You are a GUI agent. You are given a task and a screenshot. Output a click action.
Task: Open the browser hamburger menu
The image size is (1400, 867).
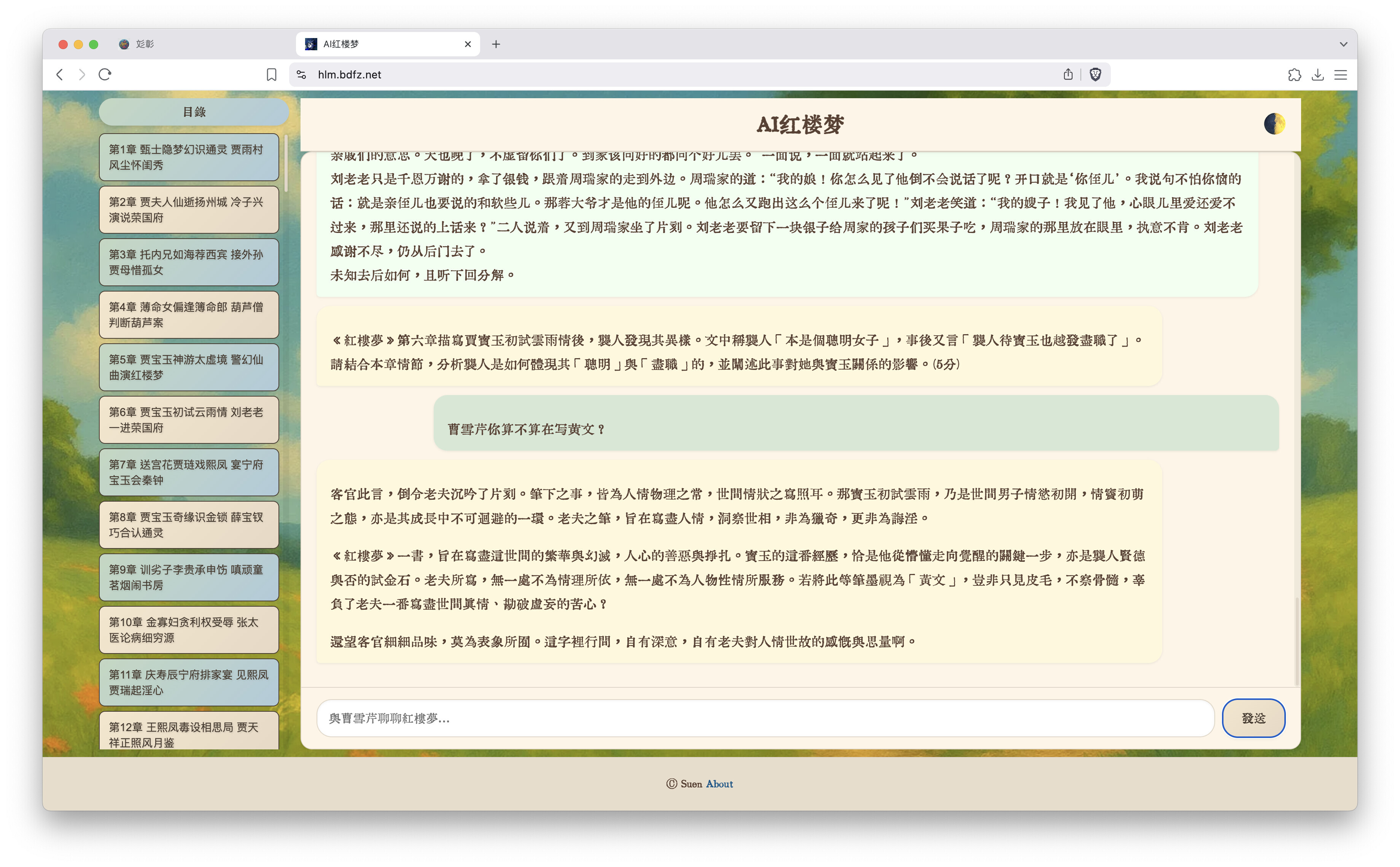coord(1340,75)
